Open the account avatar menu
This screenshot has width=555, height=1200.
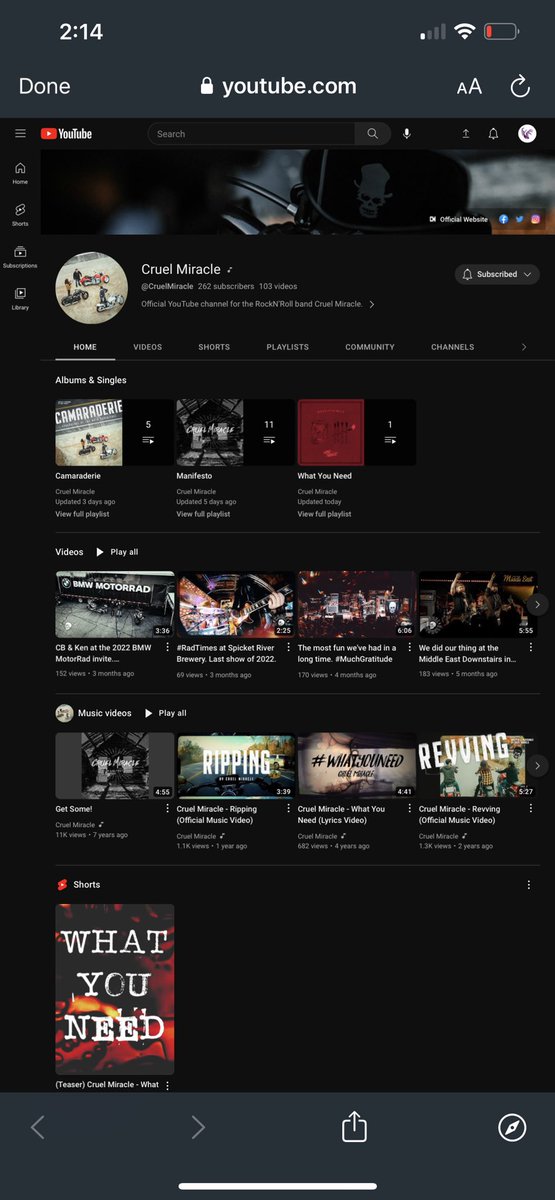527,134
